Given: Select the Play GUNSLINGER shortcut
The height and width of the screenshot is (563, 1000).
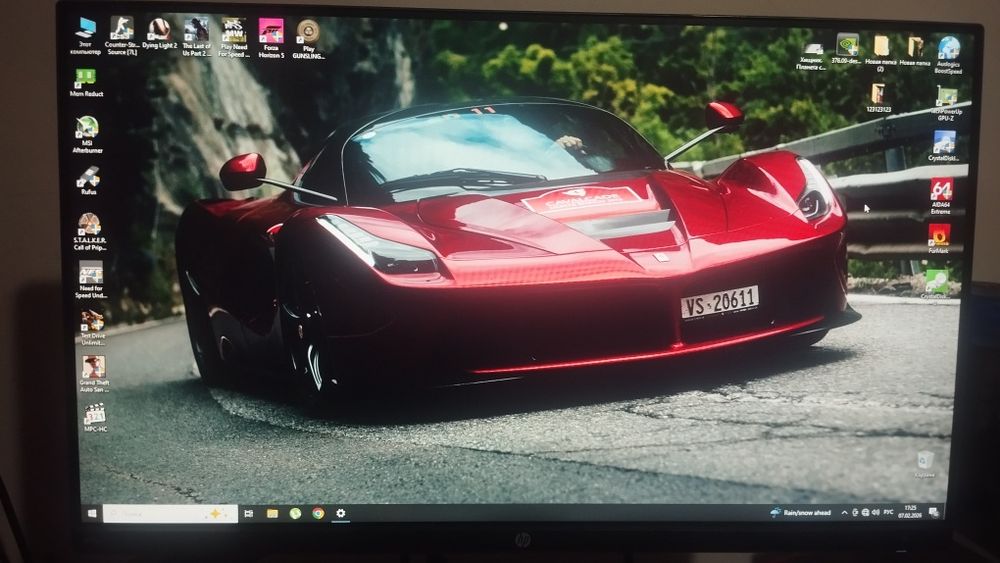Looking at the screenshot, I should point(308,39).
